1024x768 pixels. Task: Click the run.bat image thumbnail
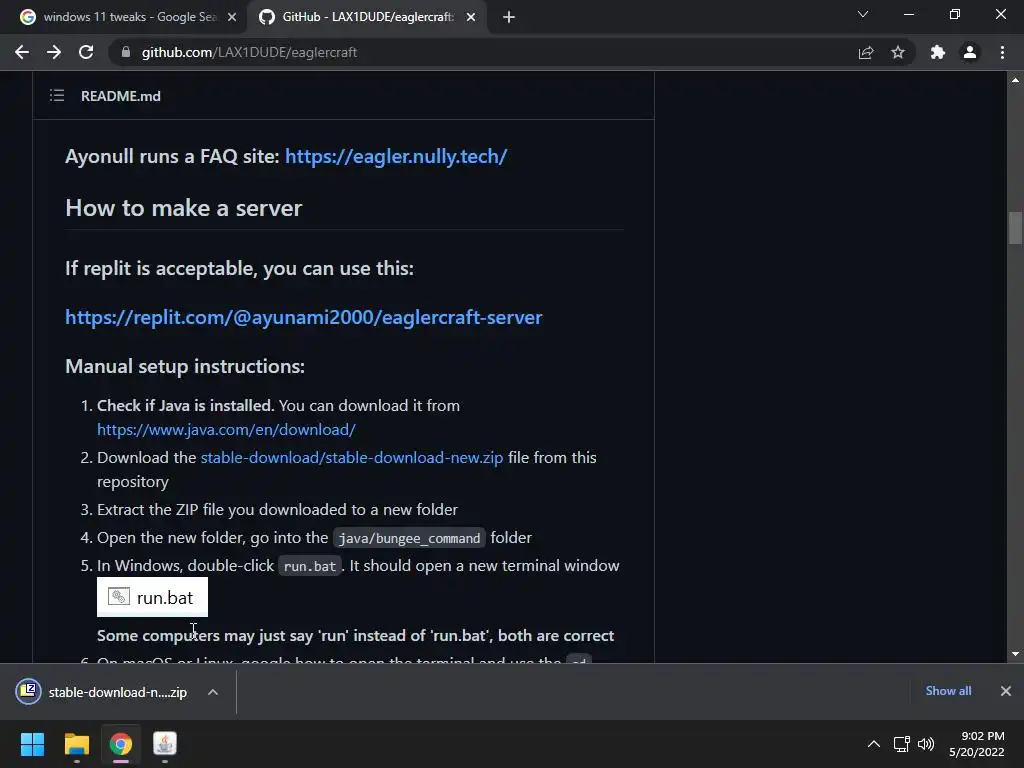pyautogui.click(x=152, y=597)
